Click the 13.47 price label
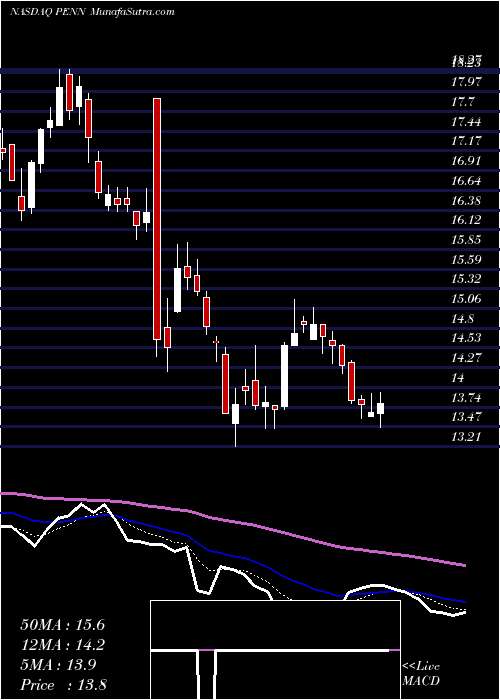The height and width of the screenshot is (700, 500). [466, 417]
